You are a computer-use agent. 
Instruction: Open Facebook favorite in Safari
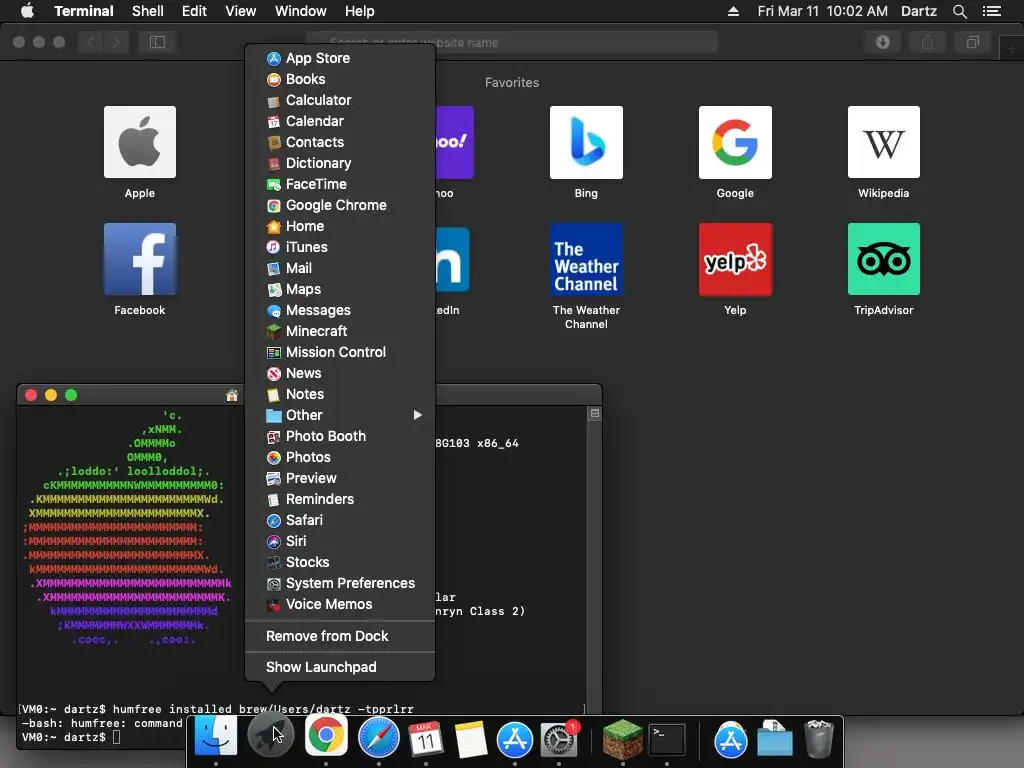140,259
